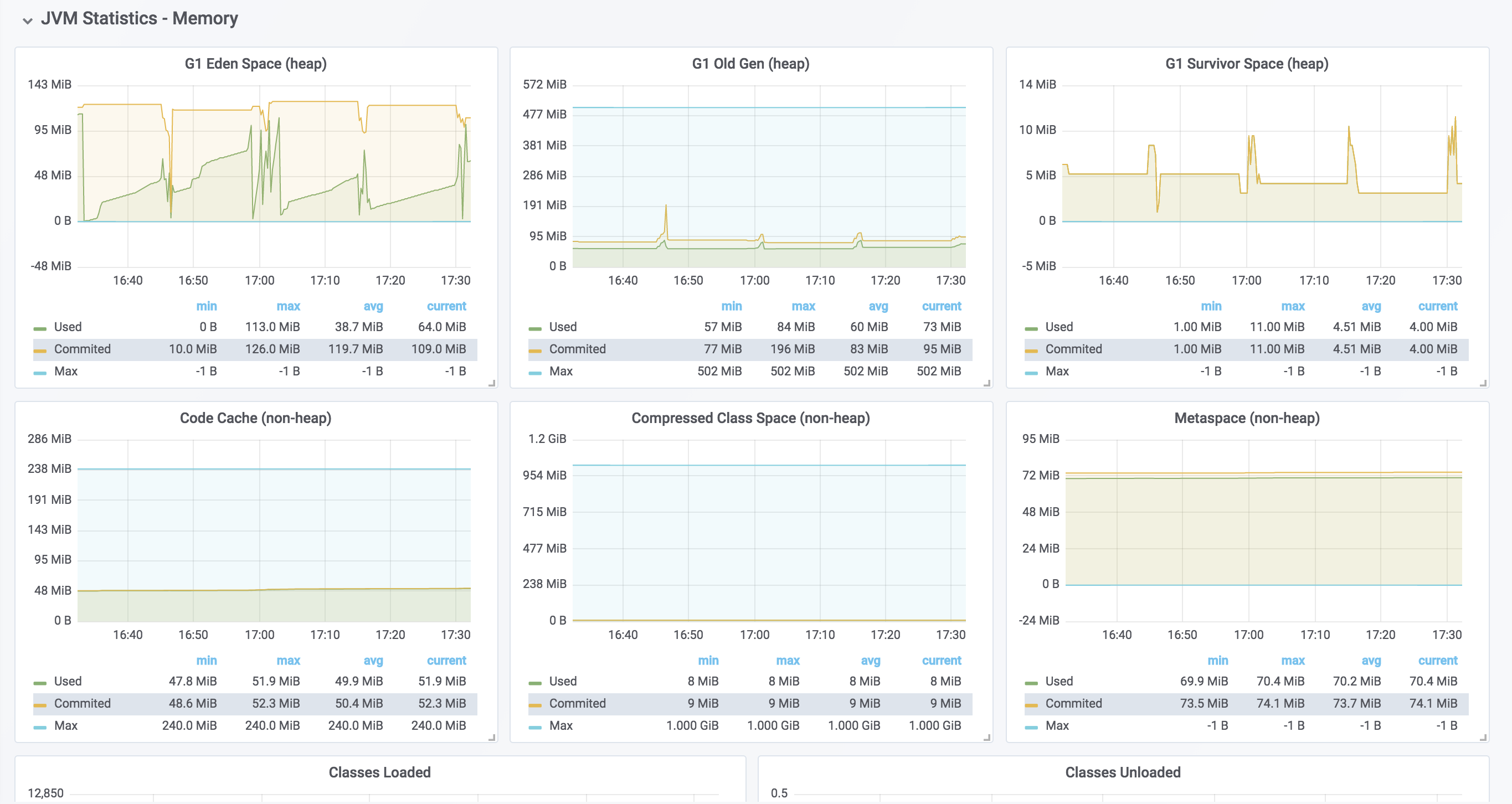Open G1 Eden Space (heap) panel title menu
Screen dimensions: 1512x804
click(x=255, y=63)
